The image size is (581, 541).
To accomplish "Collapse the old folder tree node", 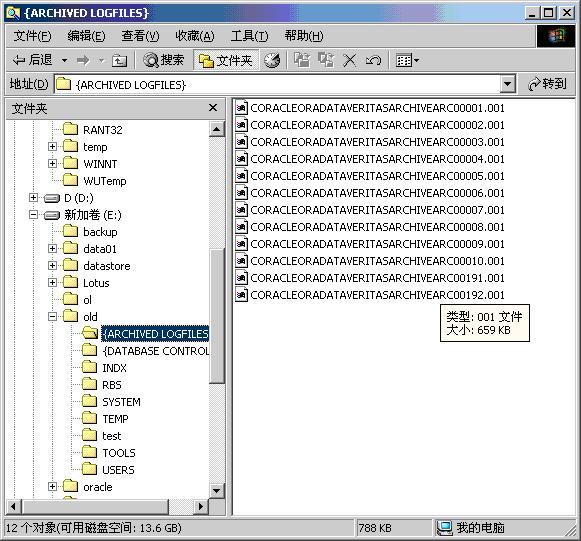I will [52, 317].
